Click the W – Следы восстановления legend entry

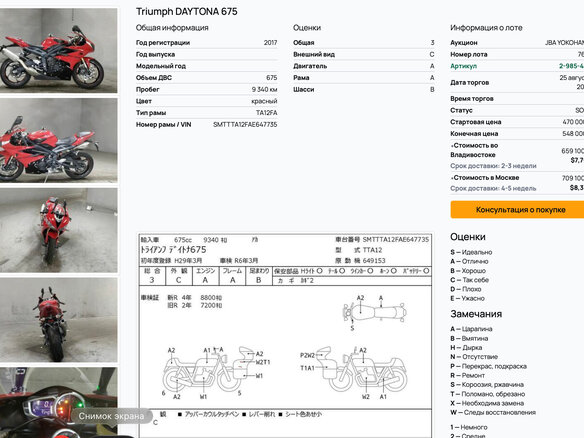tap(493, 412)
